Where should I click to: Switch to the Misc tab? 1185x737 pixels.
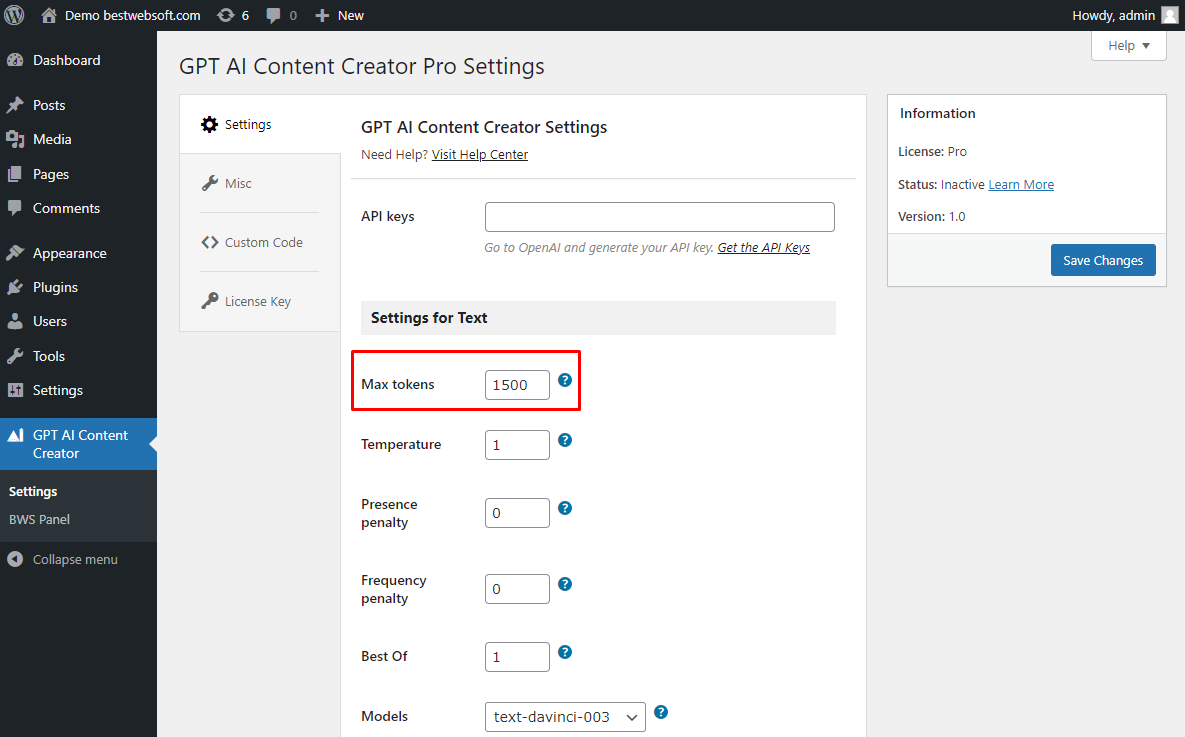(x=260, y=184)
